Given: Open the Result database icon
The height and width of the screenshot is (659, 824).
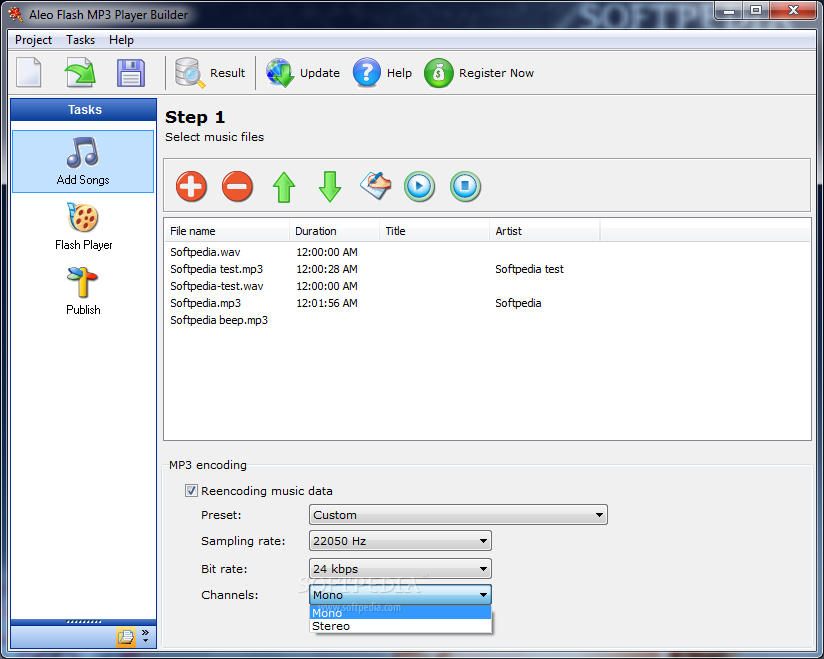Looking at the screenshot, I should coord(189,73).
